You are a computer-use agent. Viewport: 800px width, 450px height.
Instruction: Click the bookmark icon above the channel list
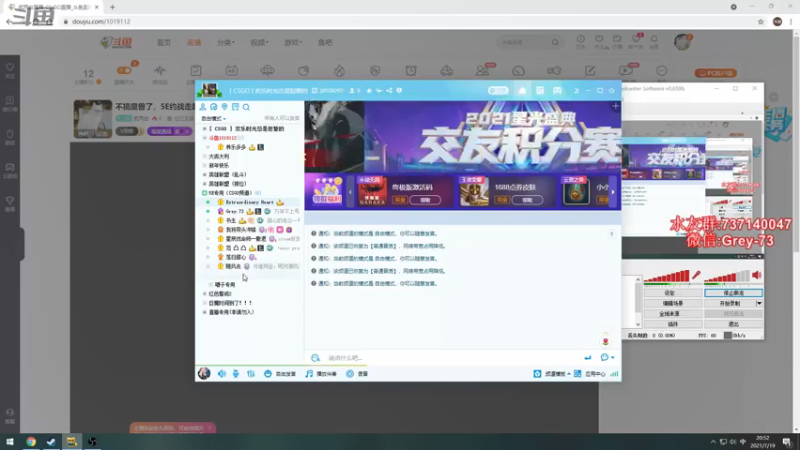point(235,107)
